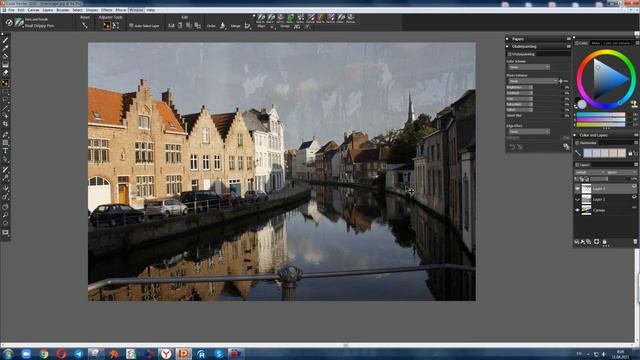Collapse the Underpainting panel
The height and width of the screenshot is (360, 640).
coord(507,47)
